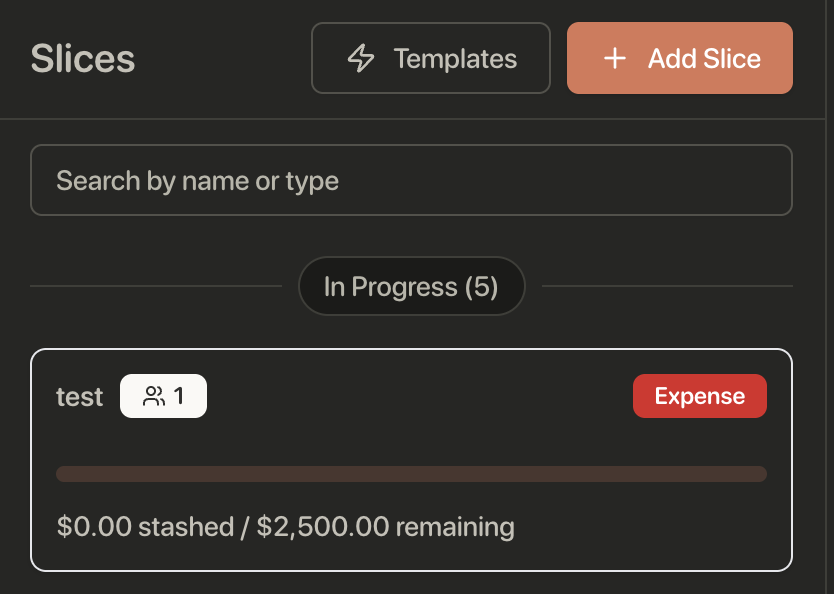Collapse the In Progress (5) section
834x594 pixels.
(411, 287)
